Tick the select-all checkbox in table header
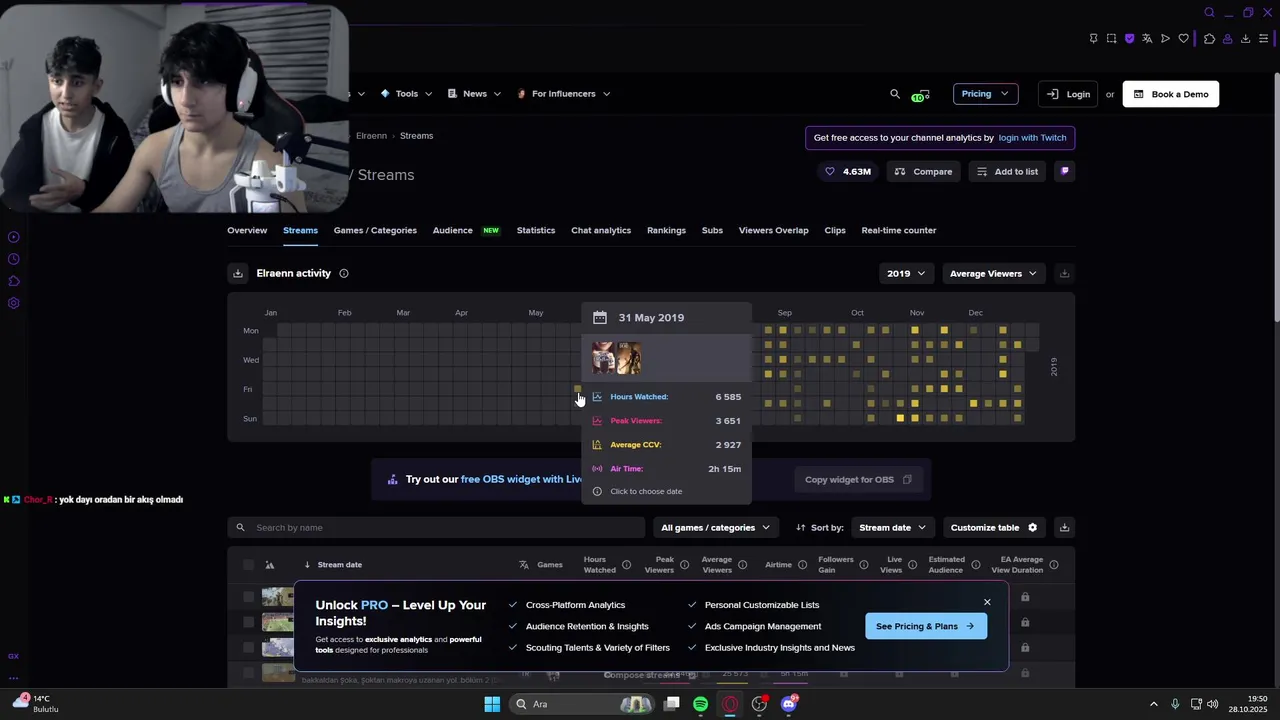 [249, 565]
